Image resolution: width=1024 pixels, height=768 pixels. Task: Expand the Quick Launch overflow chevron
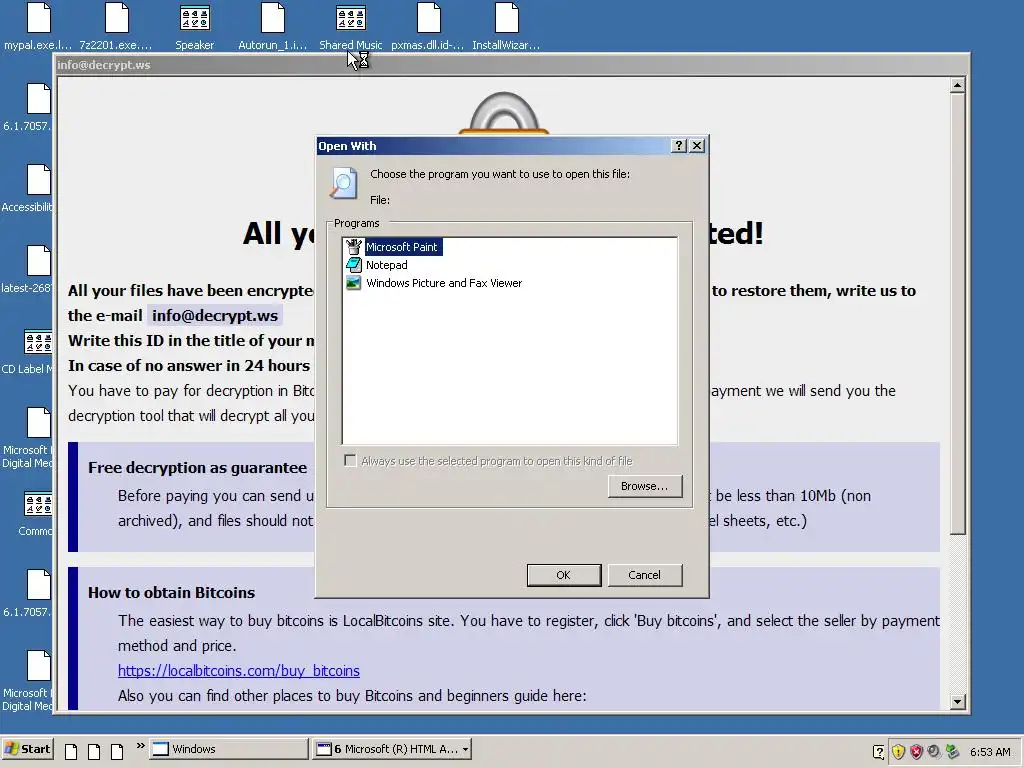[140, 746]
